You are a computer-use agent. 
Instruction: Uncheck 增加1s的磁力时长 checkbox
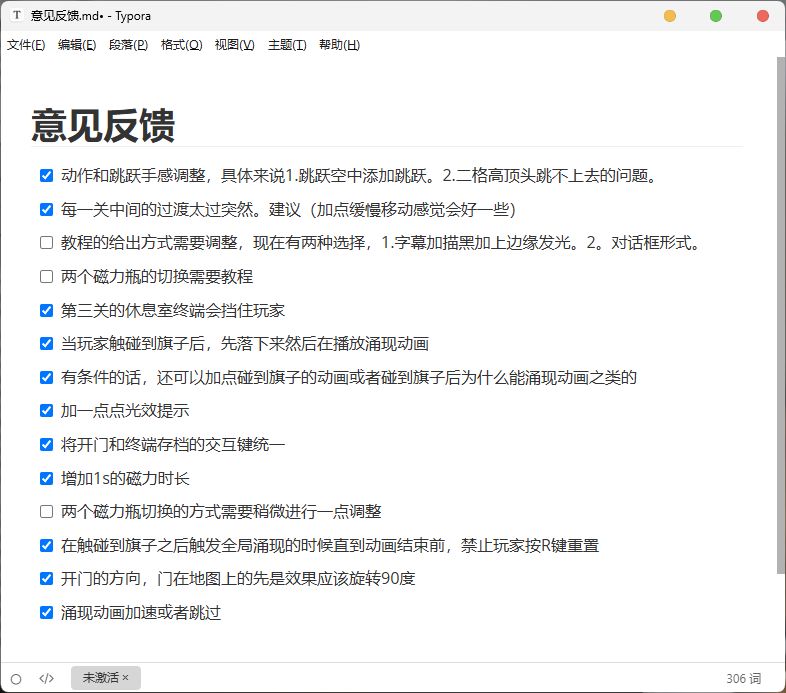click(x=47, y=478)
